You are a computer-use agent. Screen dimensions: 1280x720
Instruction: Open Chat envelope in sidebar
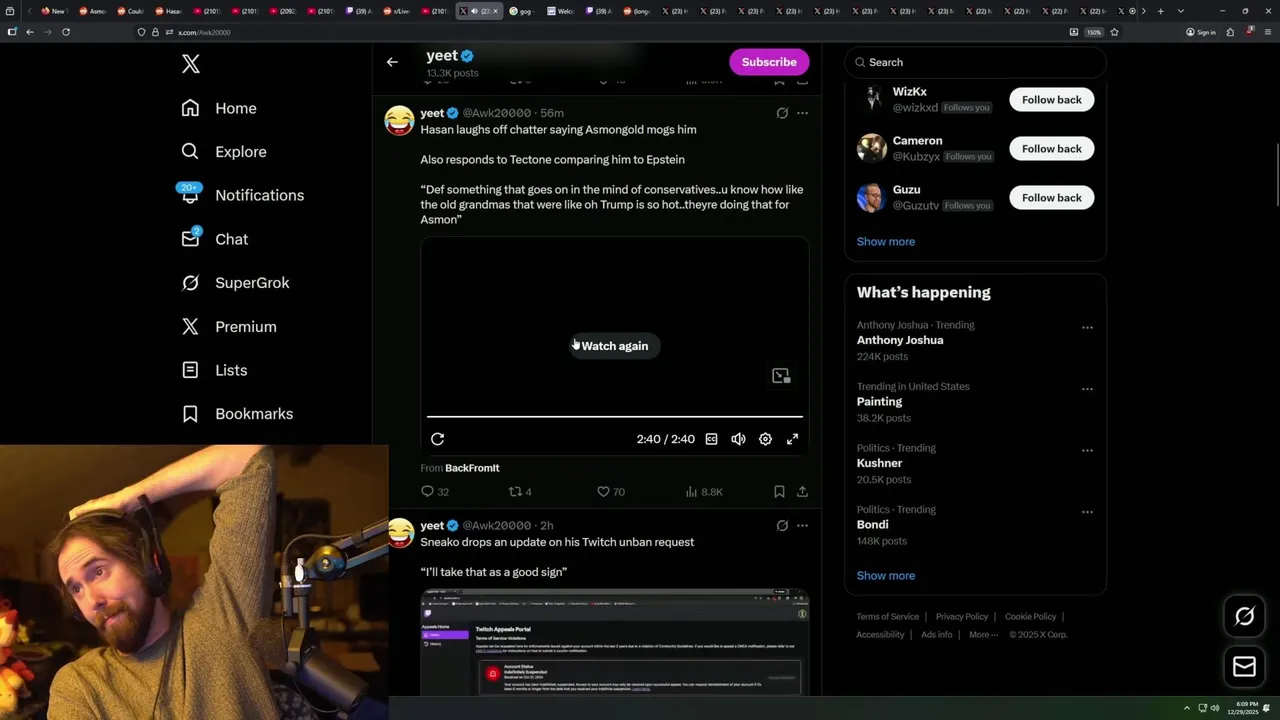click(x=190, y=238)
